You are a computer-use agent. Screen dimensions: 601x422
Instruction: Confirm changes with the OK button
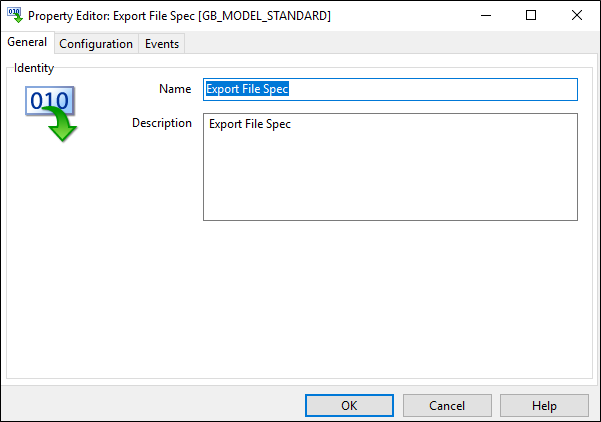[x=349, y=406]
